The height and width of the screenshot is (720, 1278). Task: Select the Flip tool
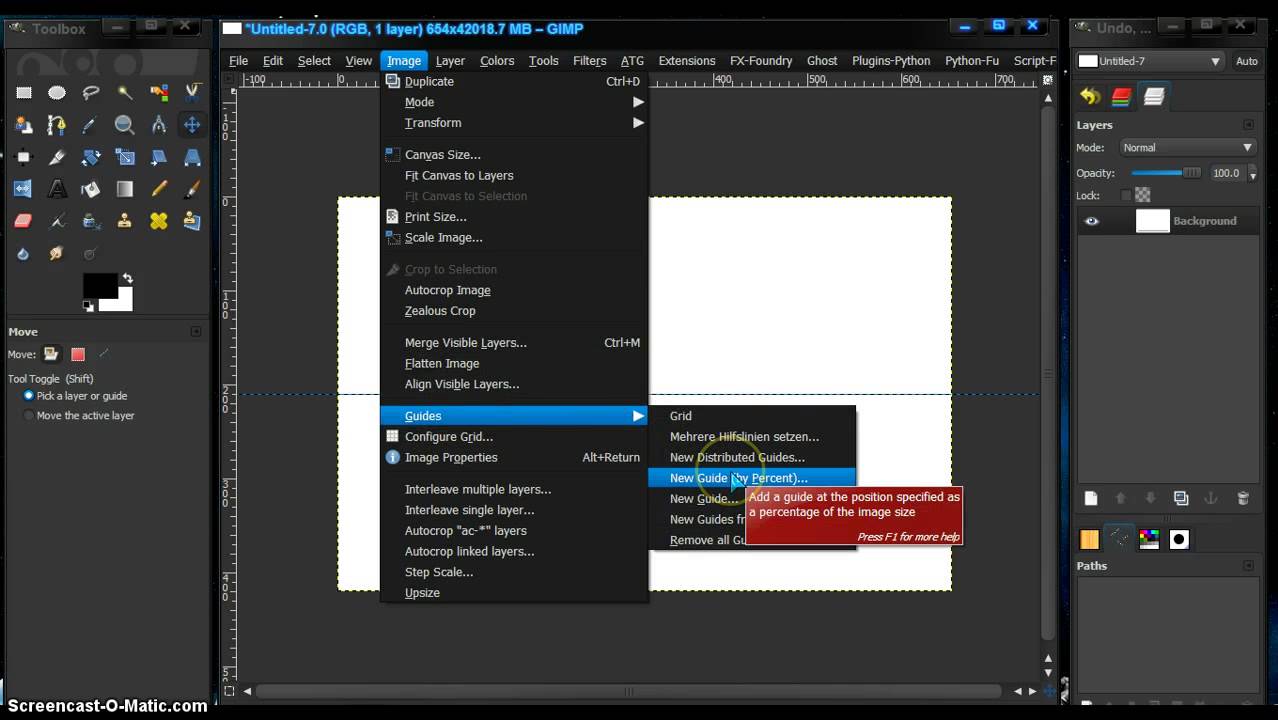(x=24, y=189)
